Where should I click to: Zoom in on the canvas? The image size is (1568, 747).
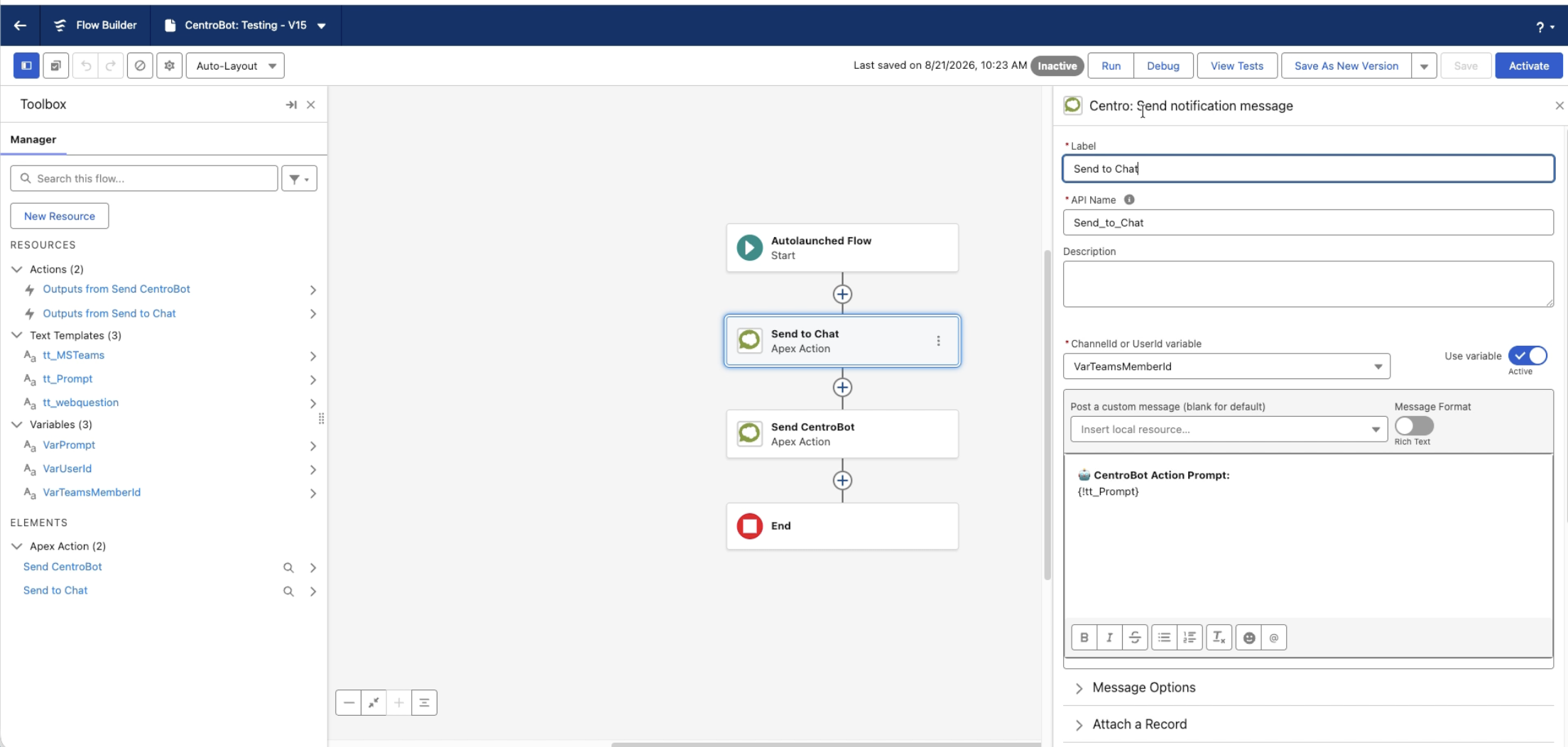point(399,703)
